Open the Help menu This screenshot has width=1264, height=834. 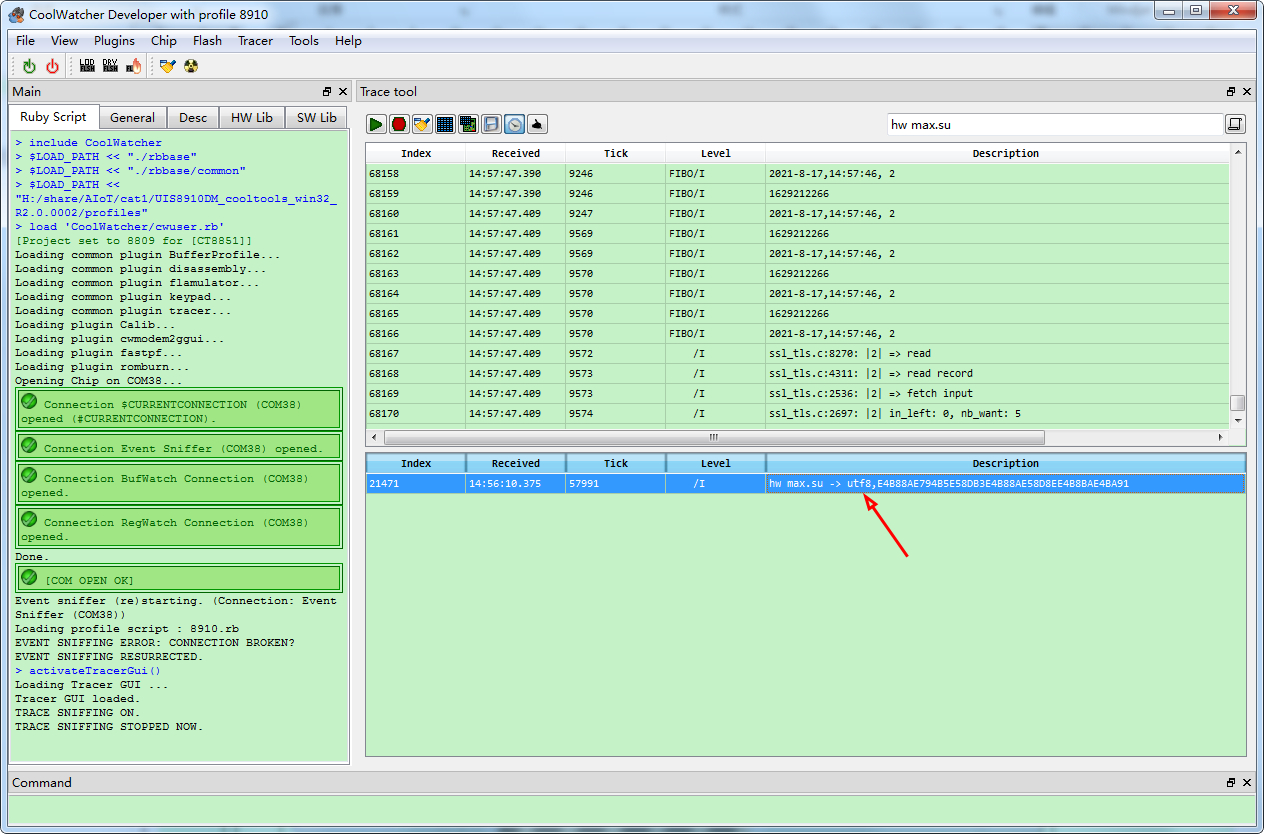click(x=348, y=41)
